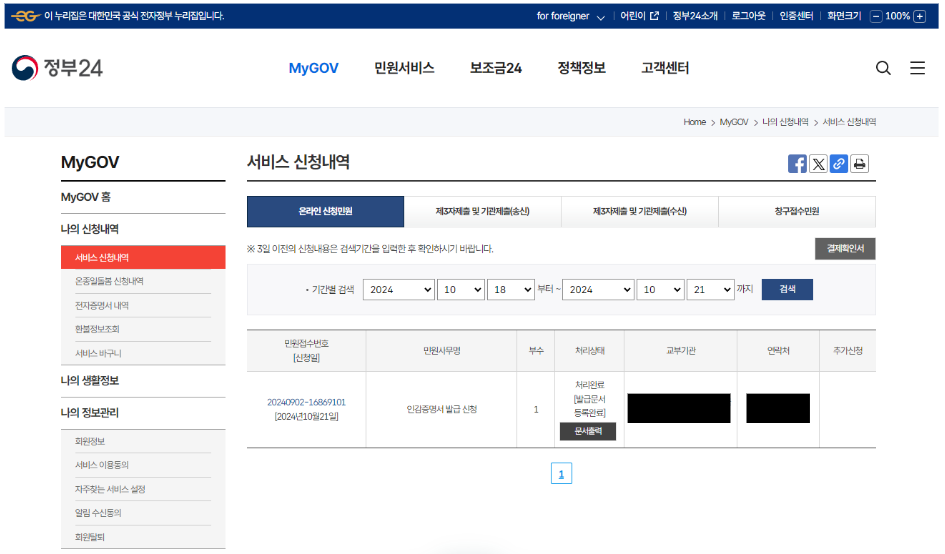Click the 검색 button
945x554 pixels.
pos(787,289)
